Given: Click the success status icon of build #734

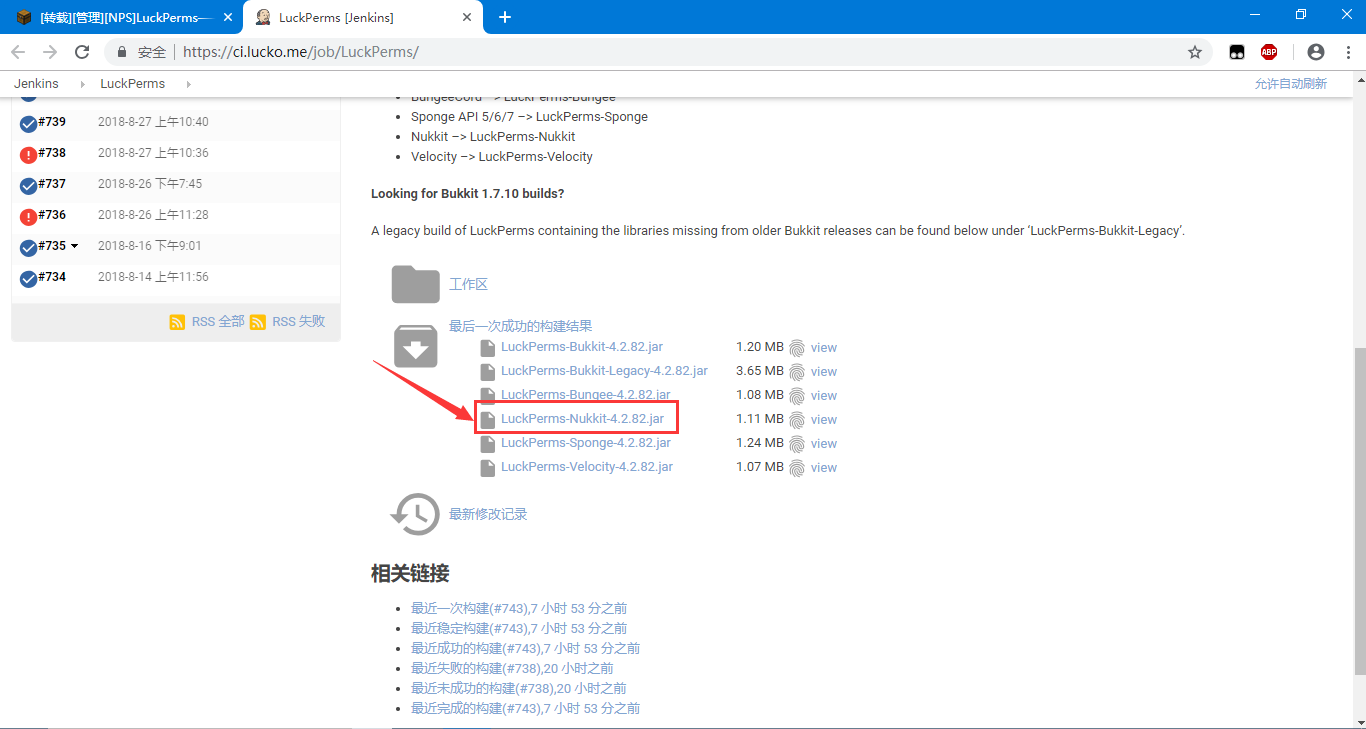Looking at the screenshot, I should click(29, 279).
